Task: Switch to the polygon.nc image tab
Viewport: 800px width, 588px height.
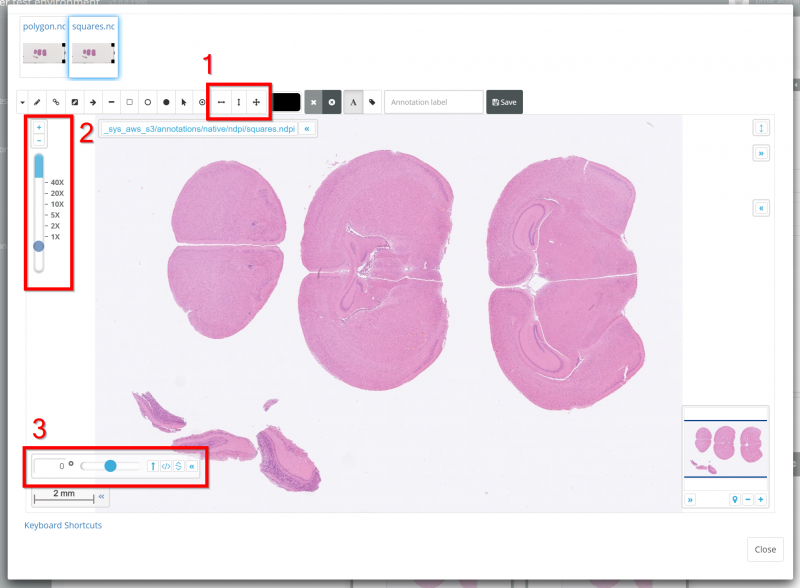Action: [41, 25]
